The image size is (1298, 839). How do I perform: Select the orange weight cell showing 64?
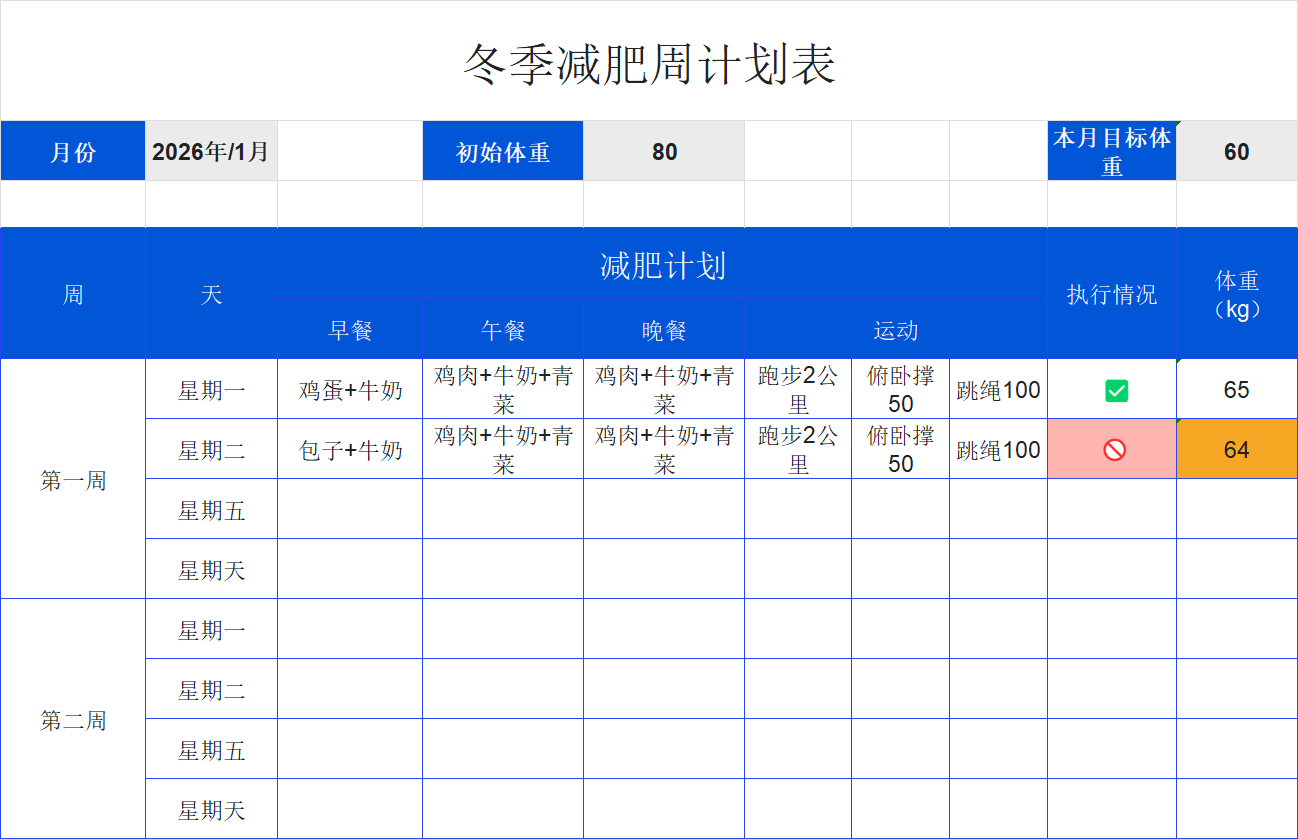pos(1237,449)
